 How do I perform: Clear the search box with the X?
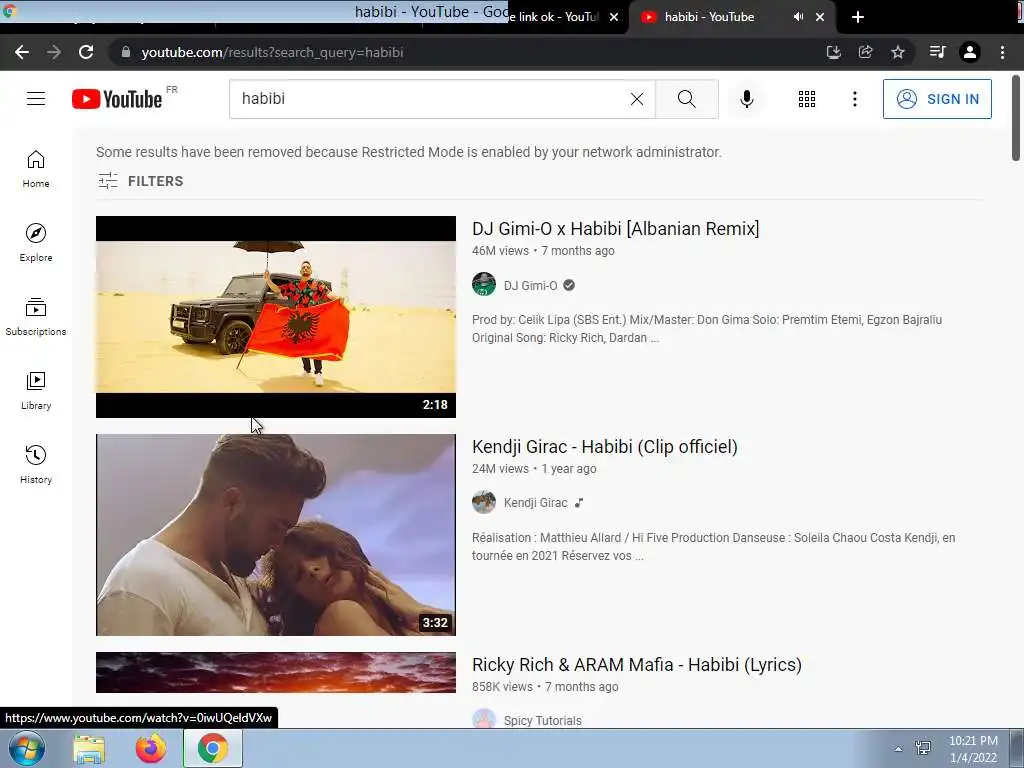tap(637, 99)
